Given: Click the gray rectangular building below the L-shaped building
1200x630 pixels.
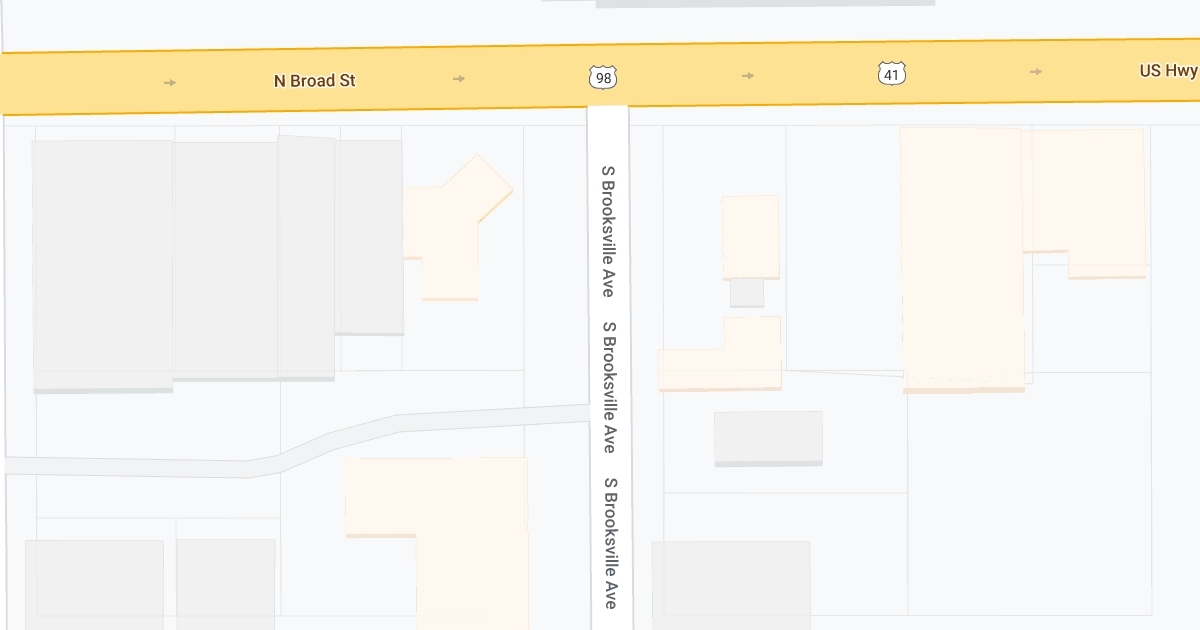Looking at the screenshot, I should [768, 438].
